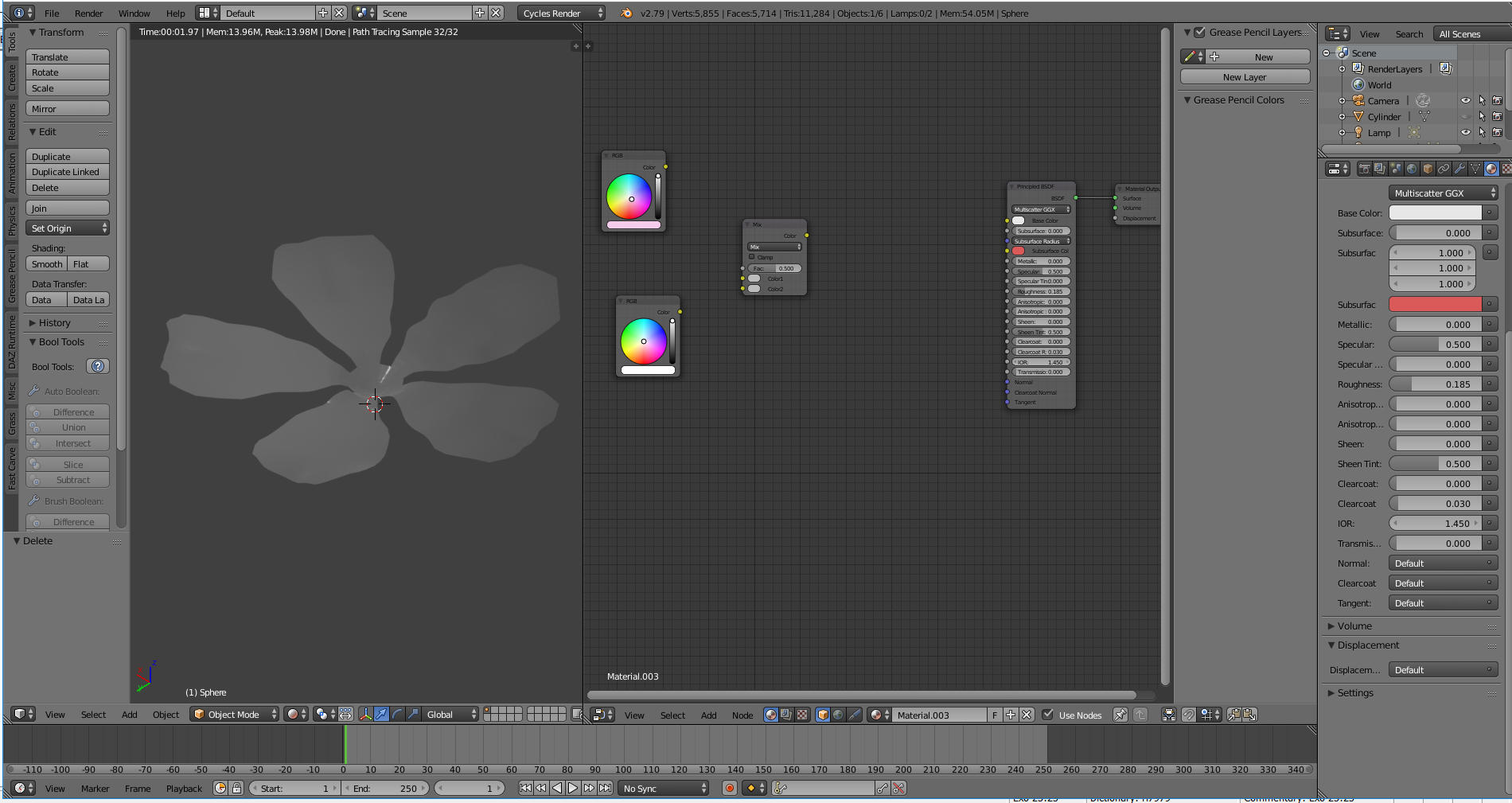
Task: Open the Render Layers properties tab
Action: (x=1380, y=169)
